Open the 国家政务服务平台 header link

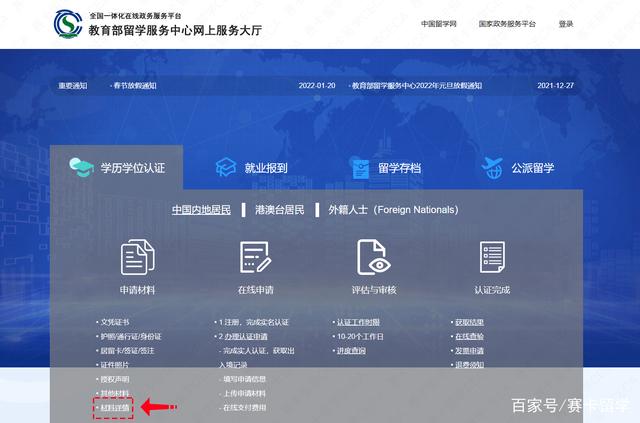point(507,24)
